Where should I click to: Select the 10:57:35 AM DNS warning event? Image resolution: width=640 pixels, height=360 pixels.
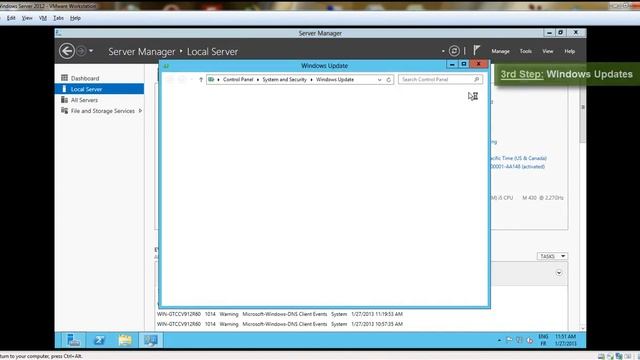[280, 324]
